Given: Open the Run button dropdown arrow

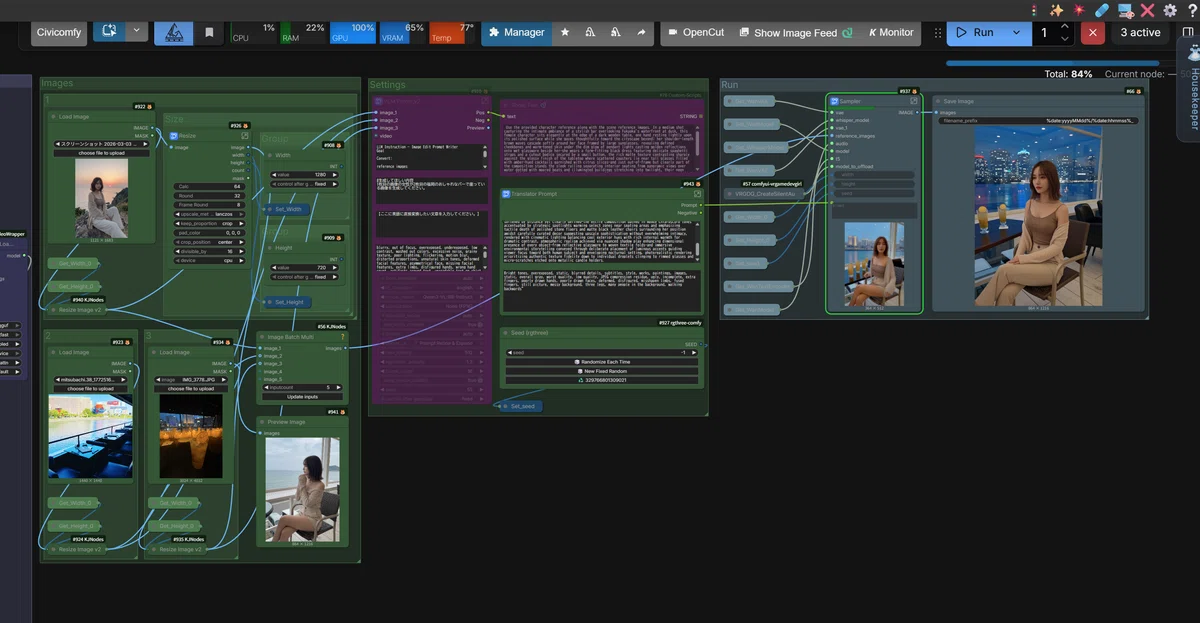Looking at the screenshot, I should point(1016,32).
